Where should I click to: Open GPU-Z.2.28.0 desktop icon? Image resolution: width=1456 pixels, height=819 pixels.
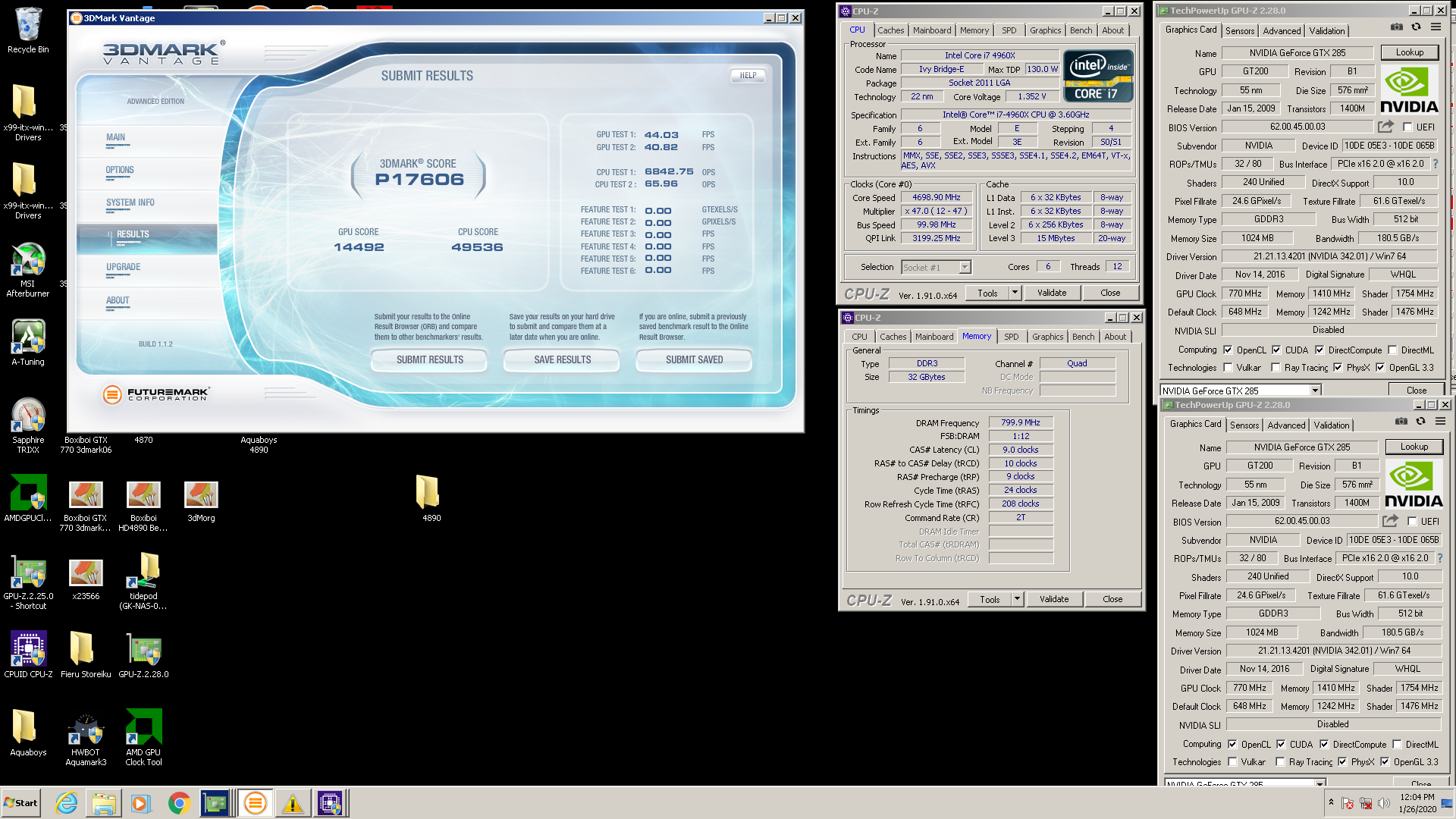(143, 655)
